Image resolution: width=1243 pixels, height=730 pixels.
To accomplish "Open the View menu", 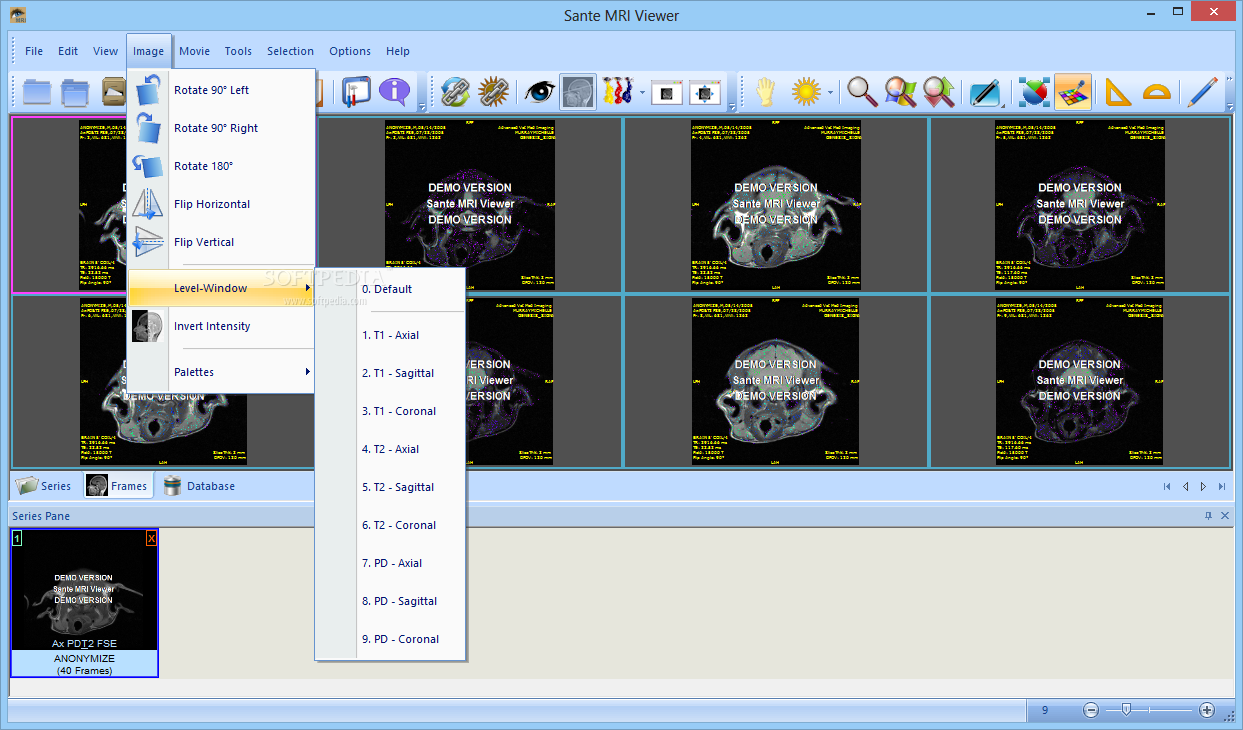I will [x=106, y=51].
